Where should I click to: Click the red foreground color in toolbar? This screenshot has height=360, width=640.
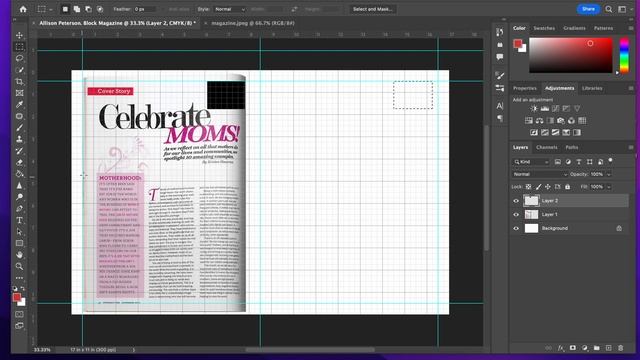(x=17, y=297)
